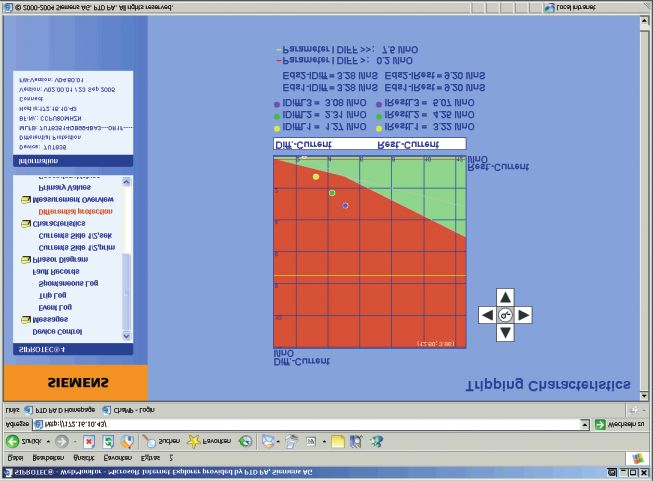Click the SIPROTEC®4 panel header
The height and width of the screenshot is (481, 653).
pos(73,349)
